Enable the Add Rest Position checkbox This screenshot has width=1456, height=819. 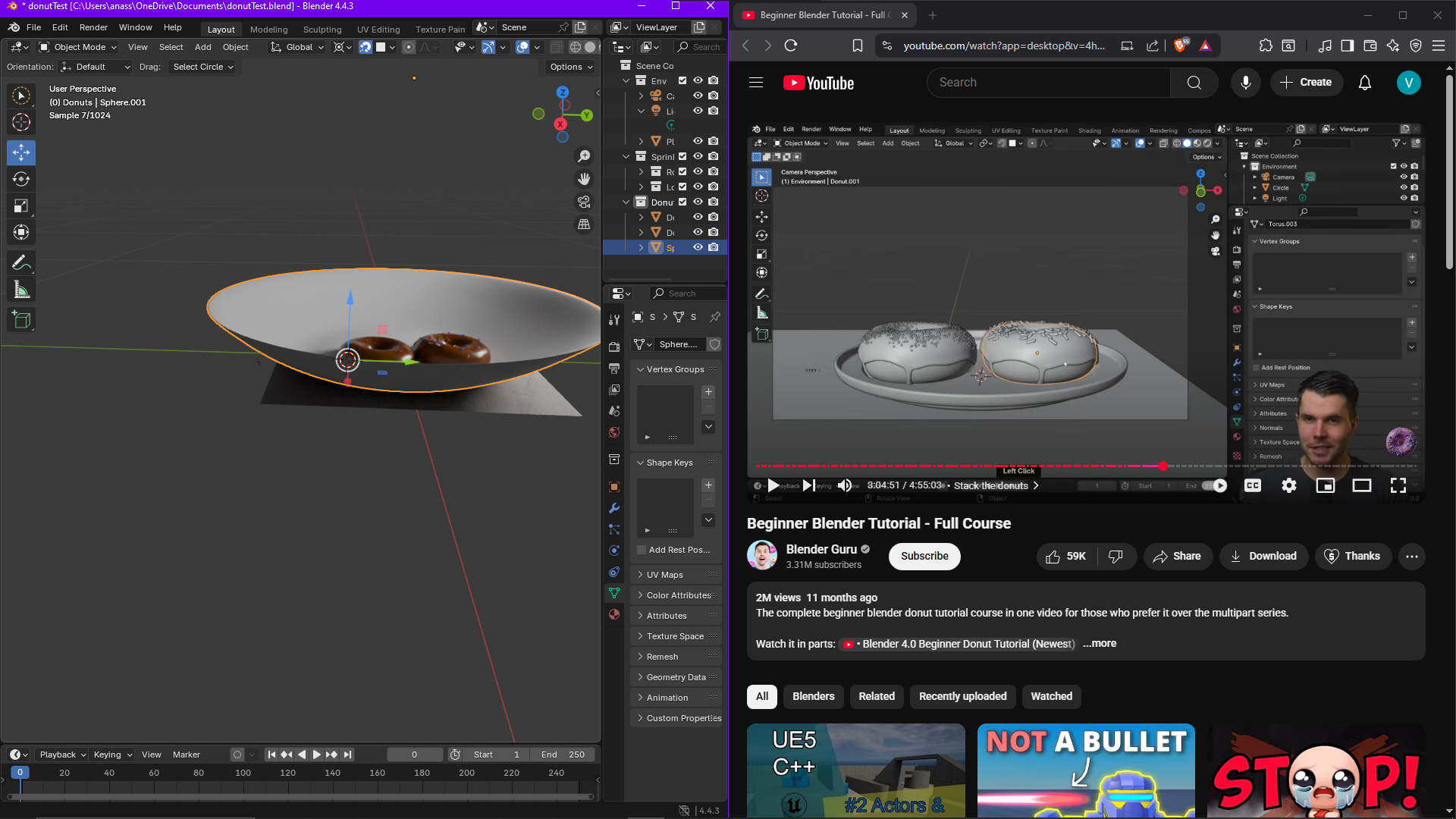tap(642, 550)
